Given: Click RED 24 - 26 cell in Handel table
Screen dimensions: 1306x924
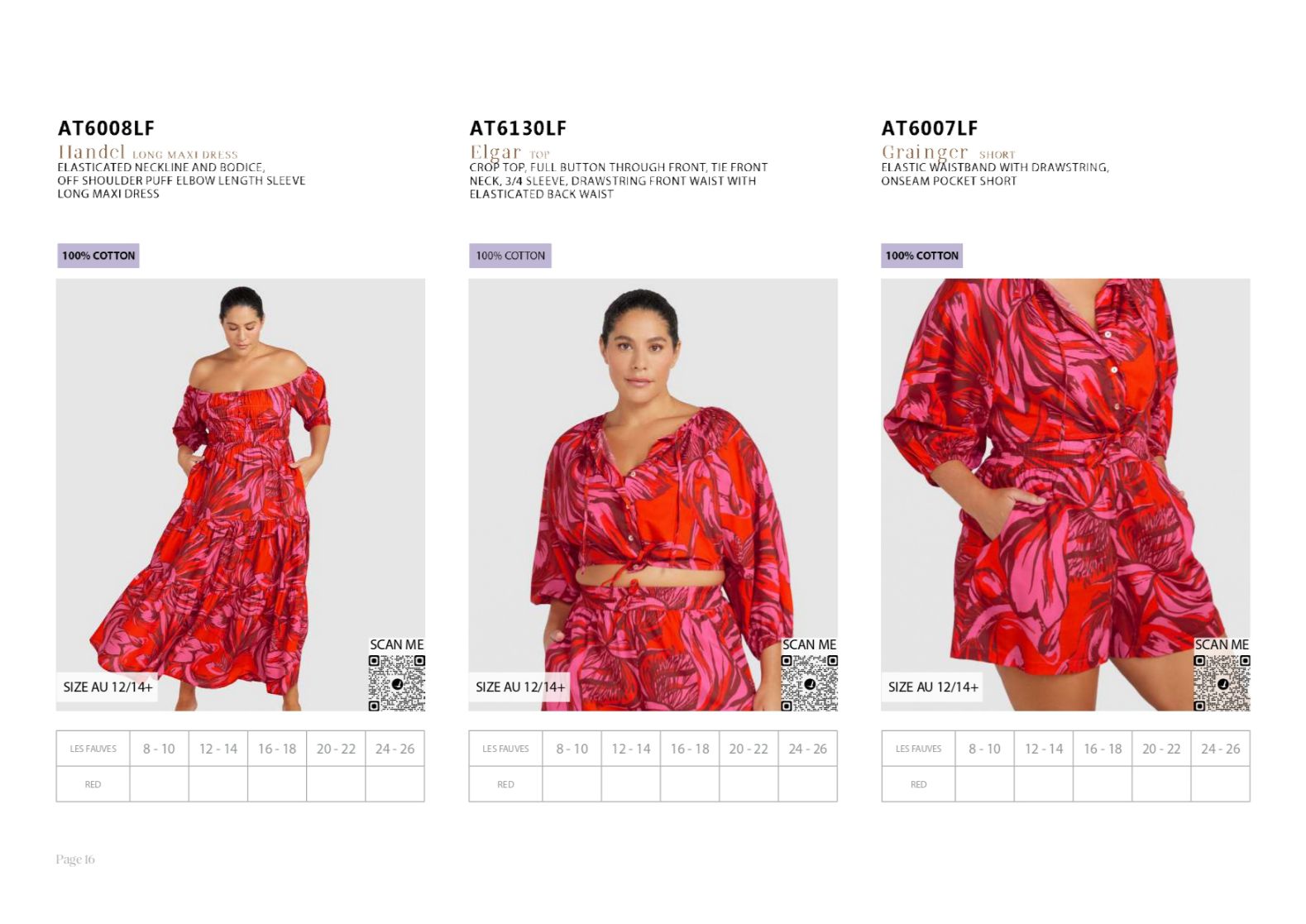Looking at the screenshot, I should [x=395, y=784].
